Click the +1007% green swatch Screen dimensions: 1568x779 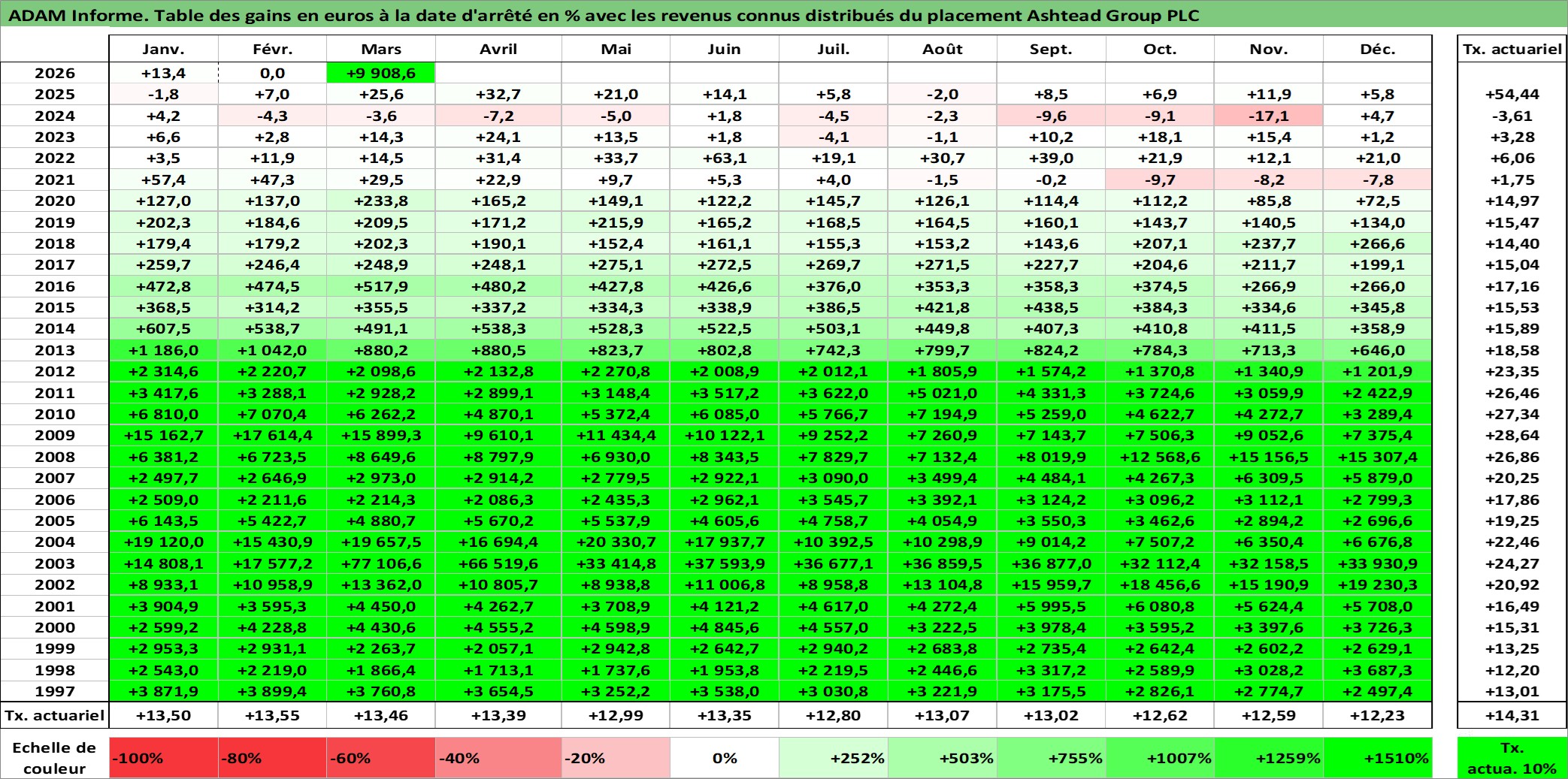(1160, 758)
